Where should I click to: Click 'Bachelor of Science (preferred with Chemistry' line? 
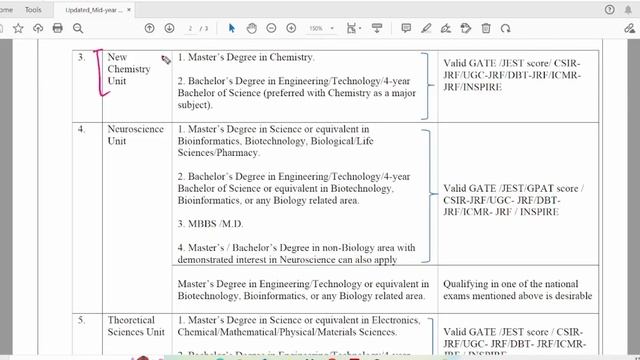click(x=296, y=93)
